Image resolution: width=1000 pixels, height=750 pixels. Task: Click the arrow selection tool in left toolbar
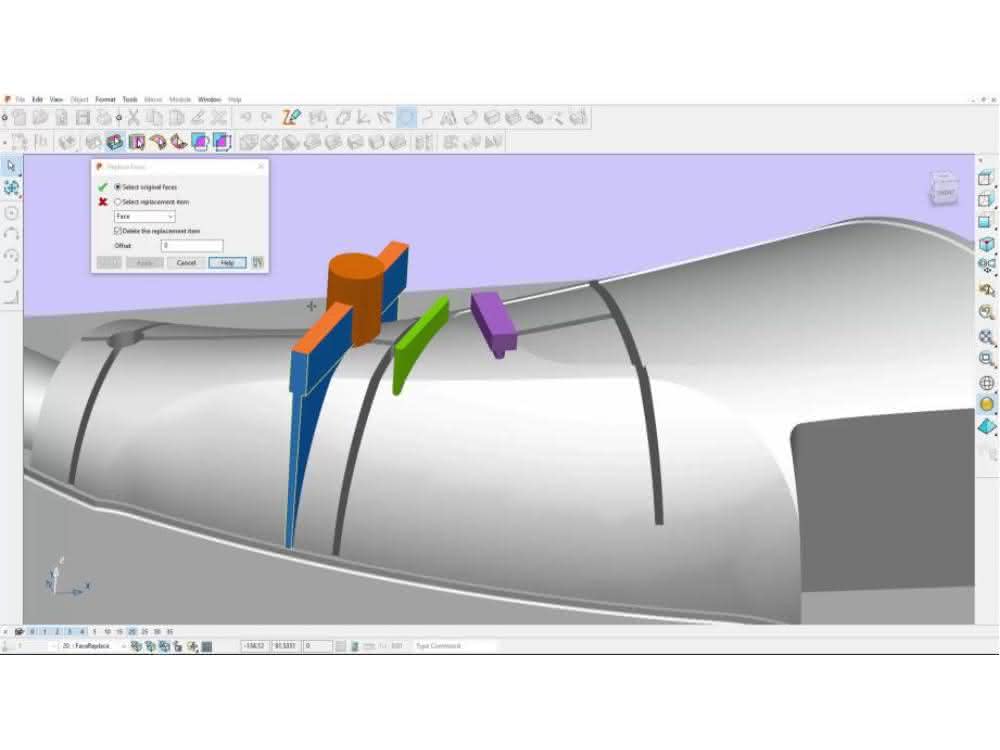pyautogui.click(x=11, y=166)
